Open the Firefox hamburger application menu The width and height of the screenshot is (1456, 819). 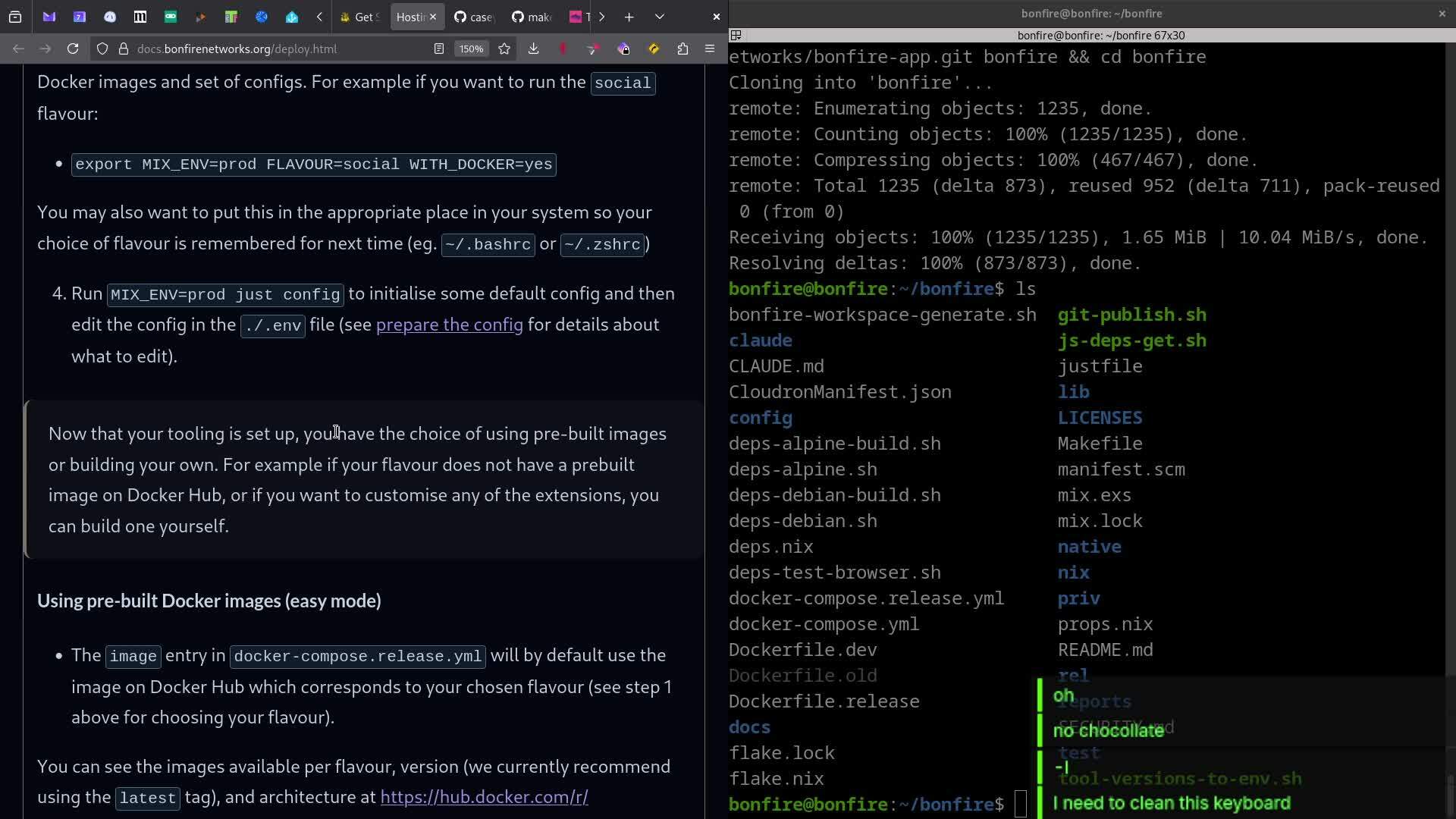pos(710,49)
